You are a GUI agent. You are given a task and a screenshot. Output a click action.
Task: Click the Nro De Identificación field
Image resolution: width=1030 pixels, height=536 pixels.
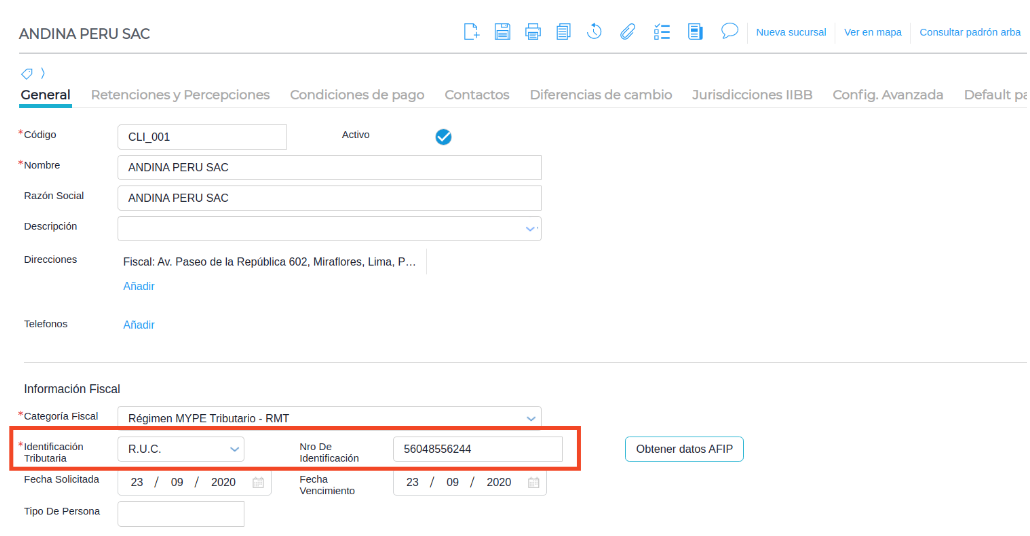[478, 449]
